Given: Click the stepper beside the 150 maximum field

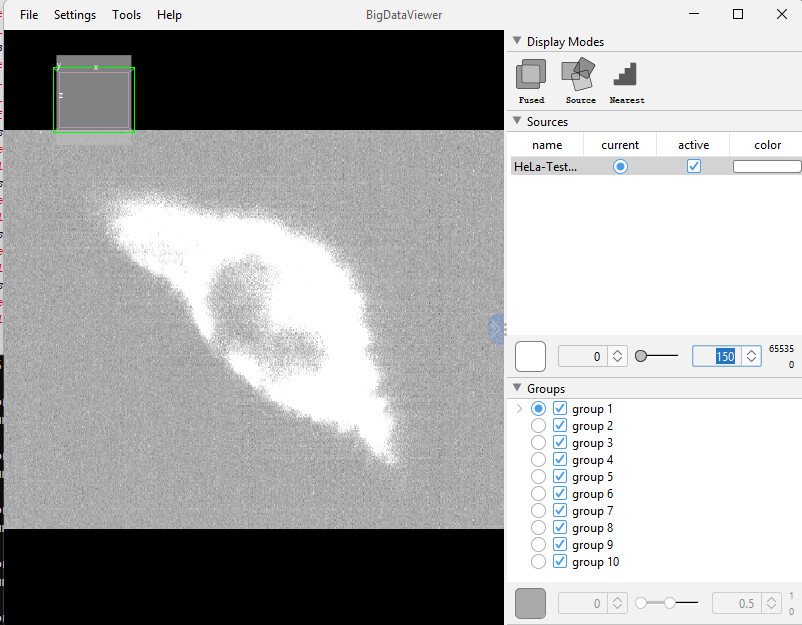Looking at the screenshot, I should tap(752, 355).
